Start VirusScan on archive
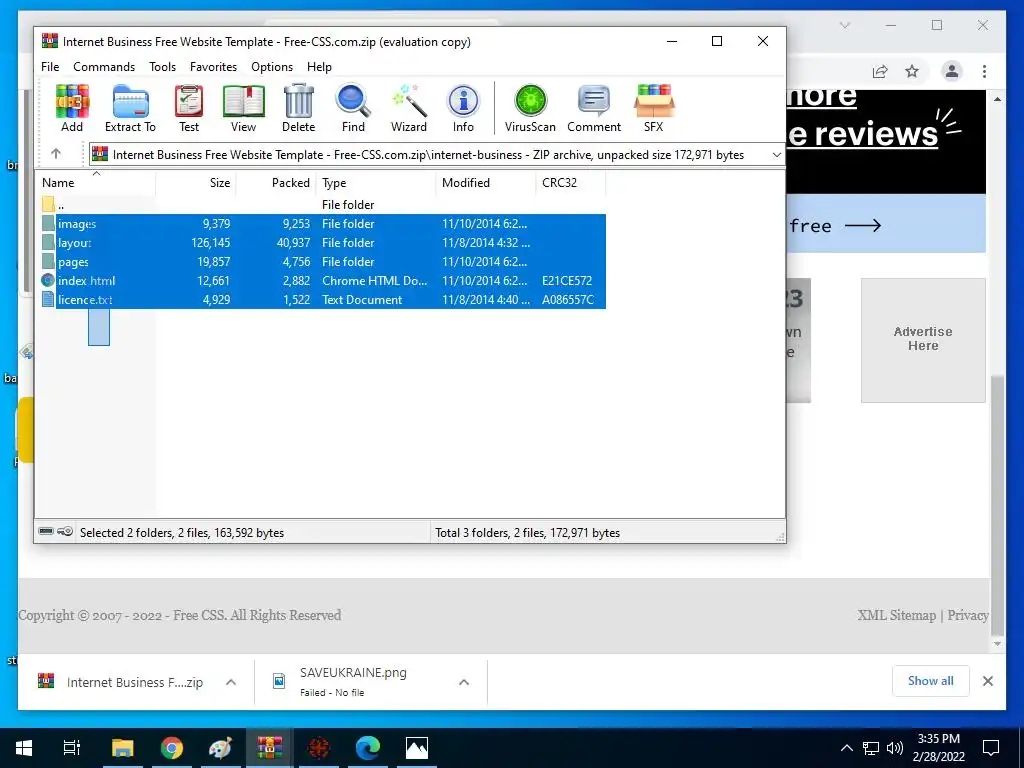 pyautogui.click(x=530, y=108)
